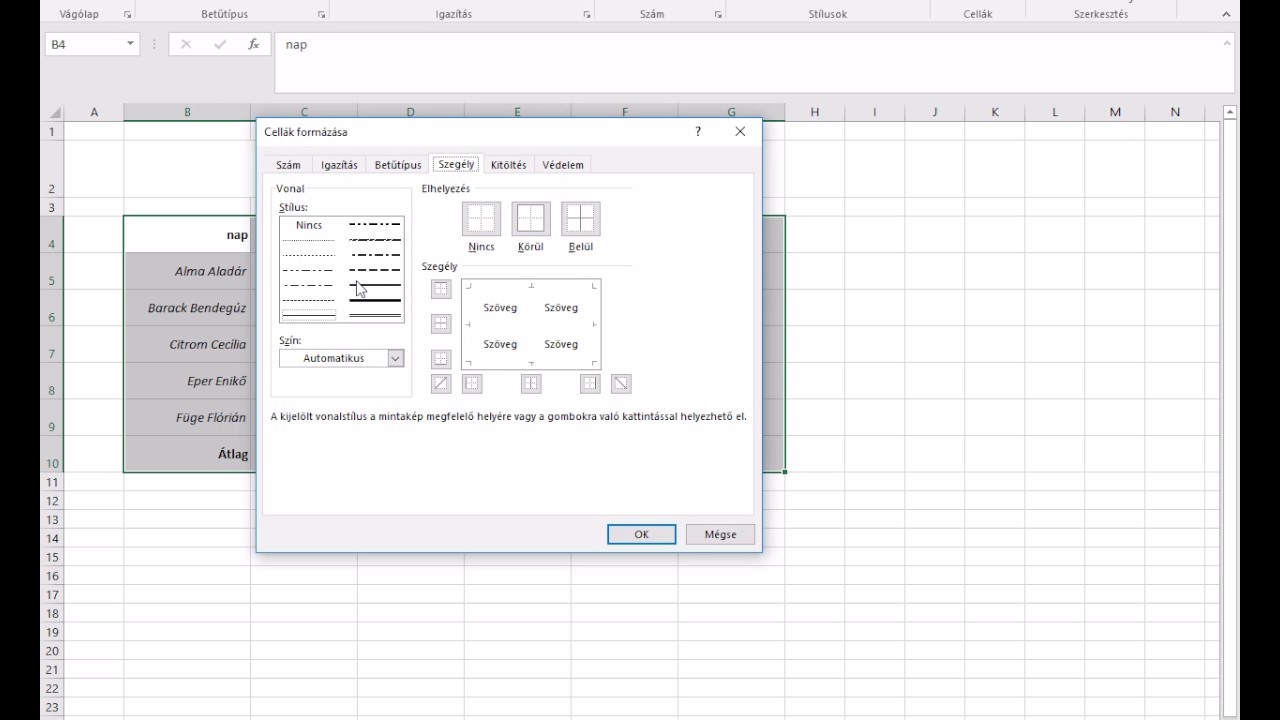Toggle the top border button

(x=441, y=289)
